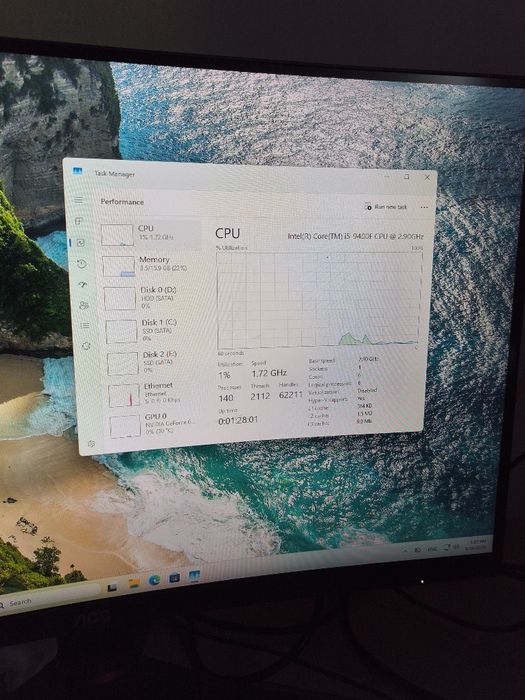The height and width of the screenshot is (700, 525).
Task: Click the 0:01:28:01 up time value
Action: (x=238, y=420)
